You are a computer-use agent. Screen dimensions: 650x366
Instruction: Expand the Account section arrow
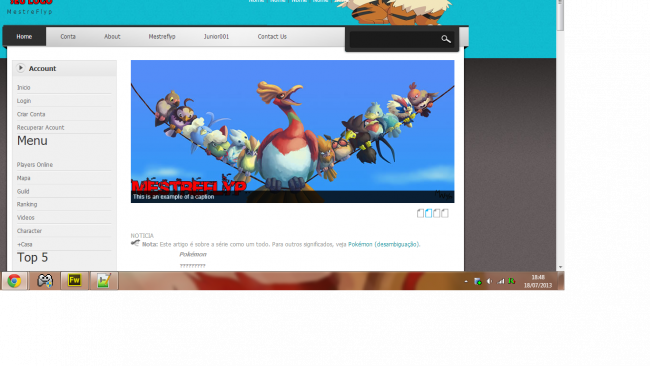click(21, 68)
